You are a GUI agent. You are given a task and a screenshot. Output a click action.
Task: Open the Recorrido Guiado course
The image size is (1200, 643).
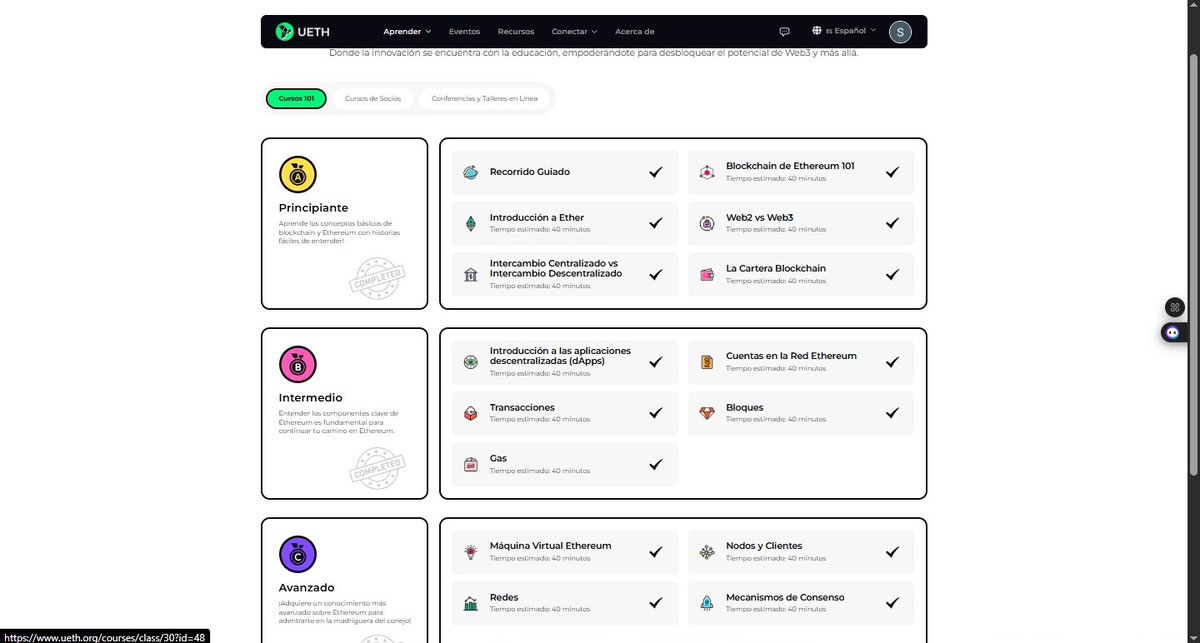pos(565,172)
